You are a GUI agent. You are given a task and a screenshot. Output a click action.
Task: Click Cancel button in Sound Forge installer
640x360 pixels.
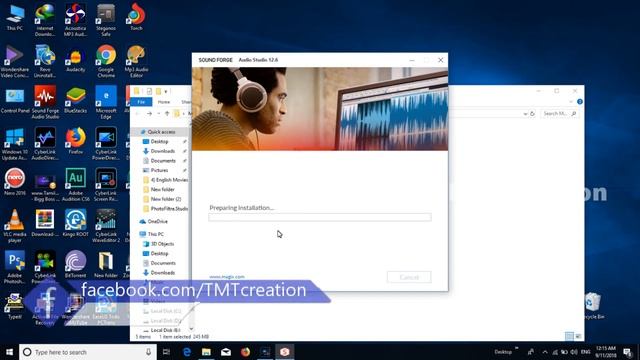click(409, 277)
